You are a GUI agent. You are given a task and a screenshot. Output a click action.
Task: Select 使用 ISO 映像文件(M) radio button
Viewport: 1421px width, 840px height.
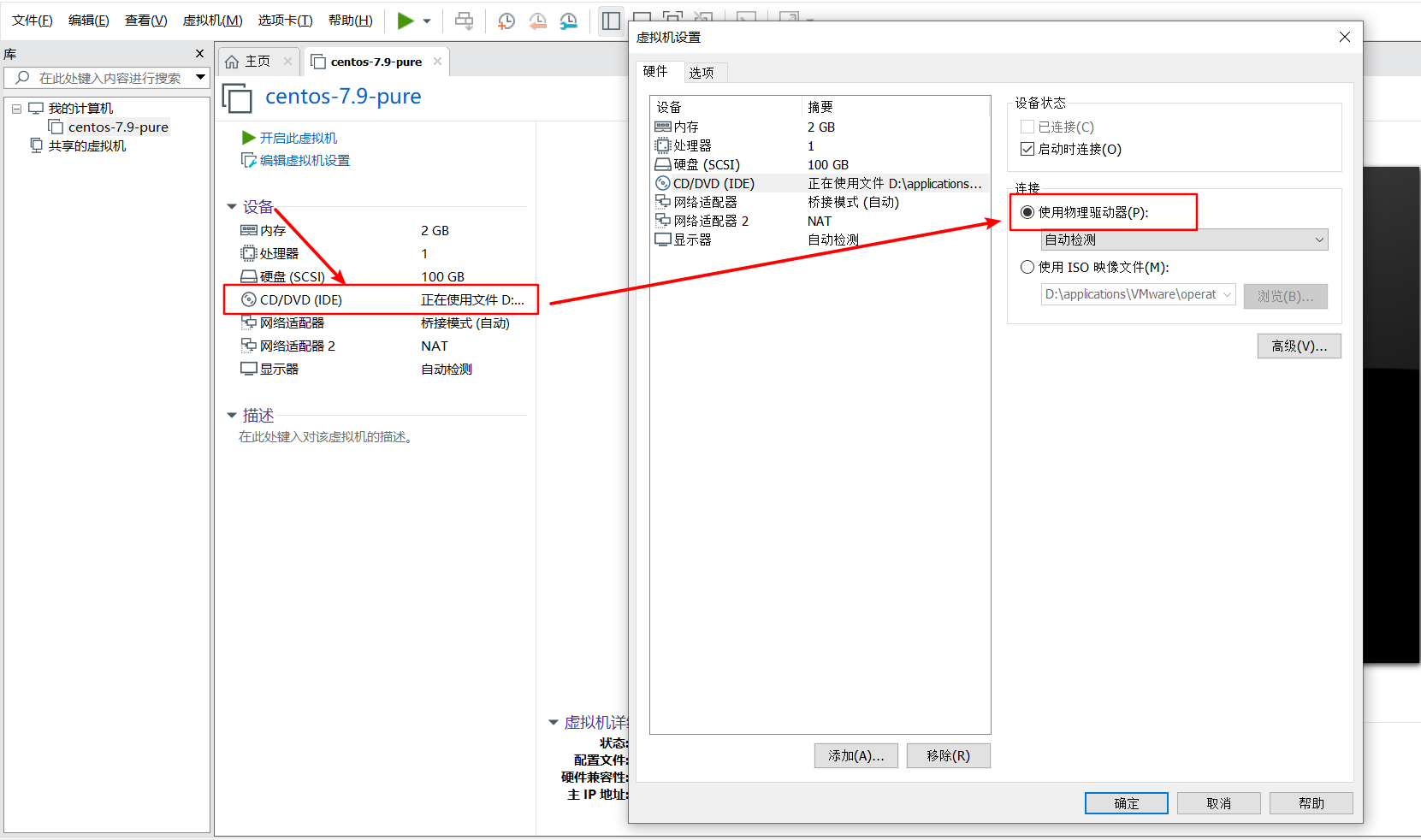click(x=1027, y=267)
